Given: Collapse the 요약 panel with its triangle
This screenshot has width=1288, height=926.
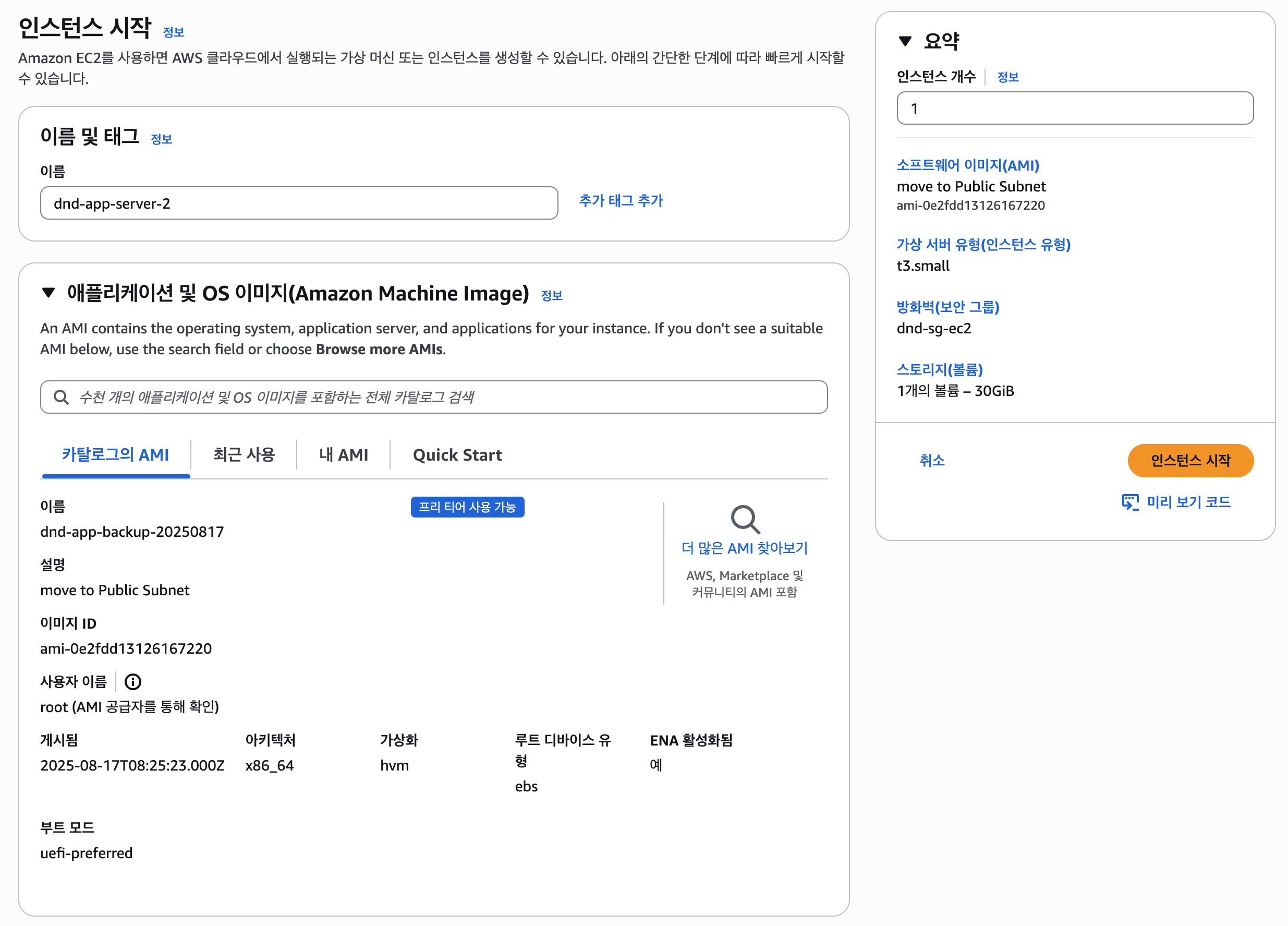Looking at the screenshot, I should coord(905,41).
